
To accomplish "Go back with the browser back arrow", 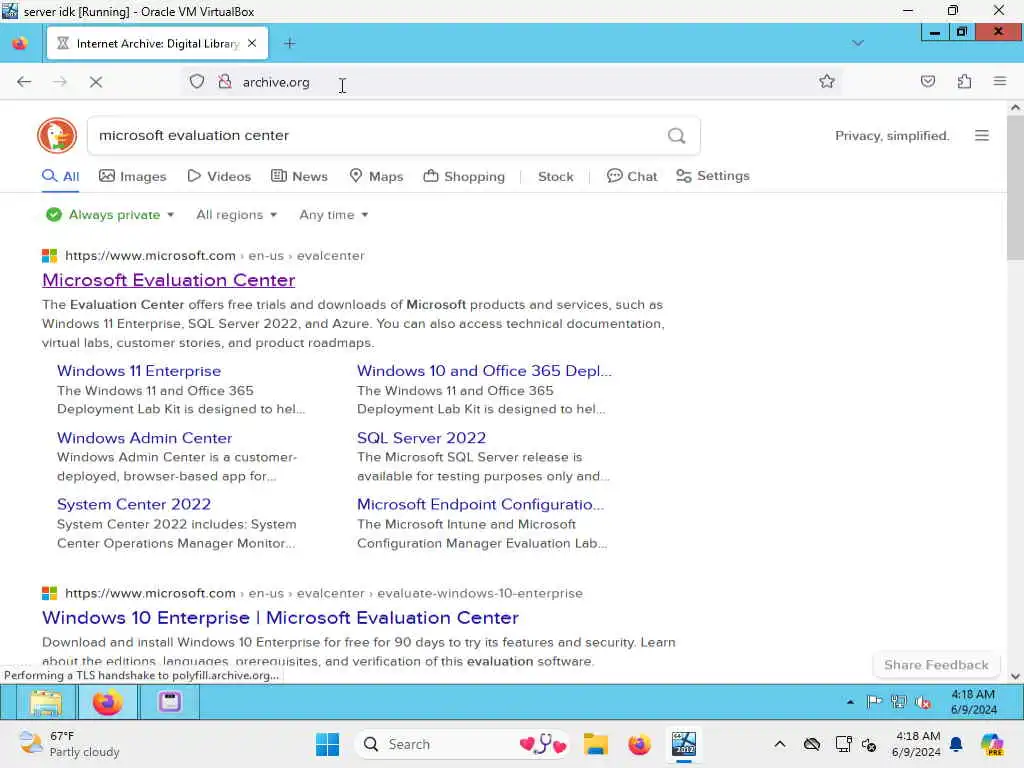I will tap(24, 82).
